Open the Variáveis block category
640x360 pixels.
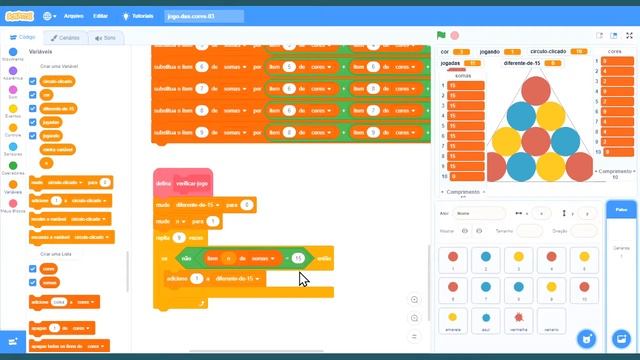(x=13, y=187)
